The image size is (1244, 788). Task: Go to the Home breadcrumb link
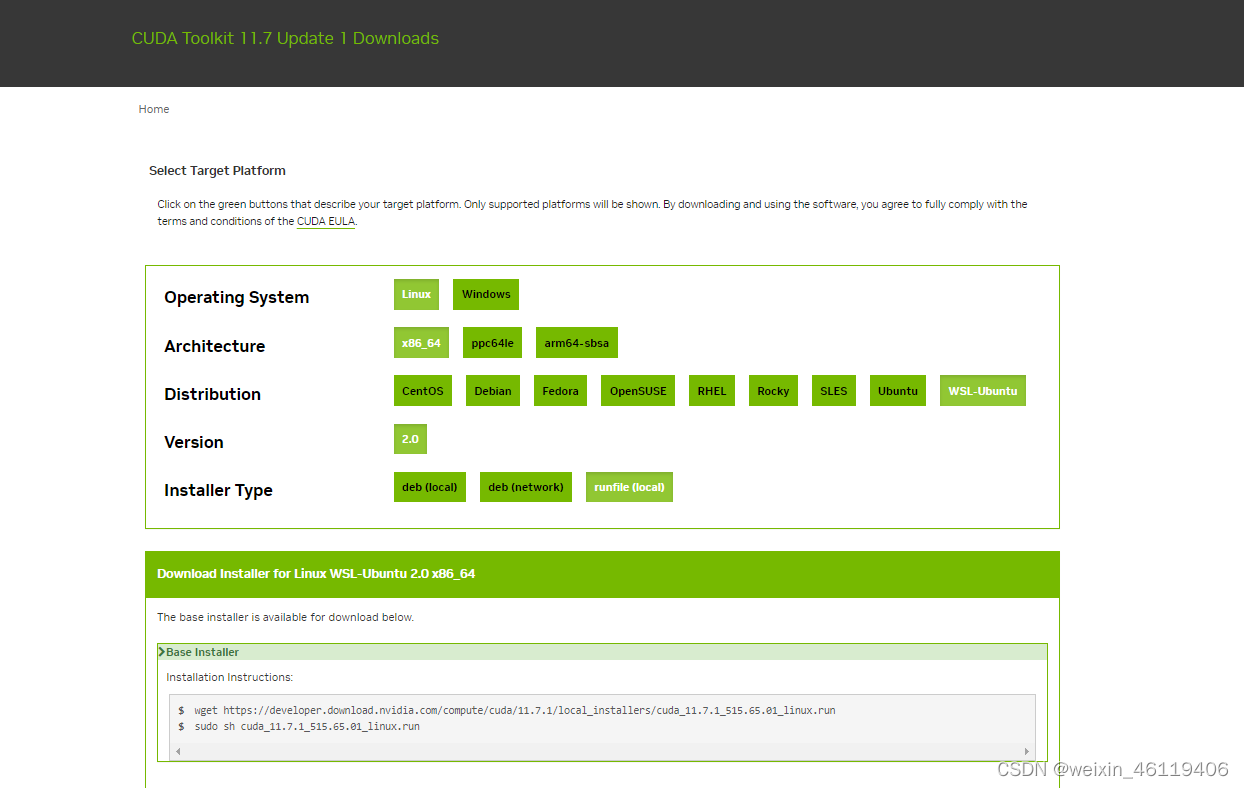pyautogui.click(x=154, y=109)
